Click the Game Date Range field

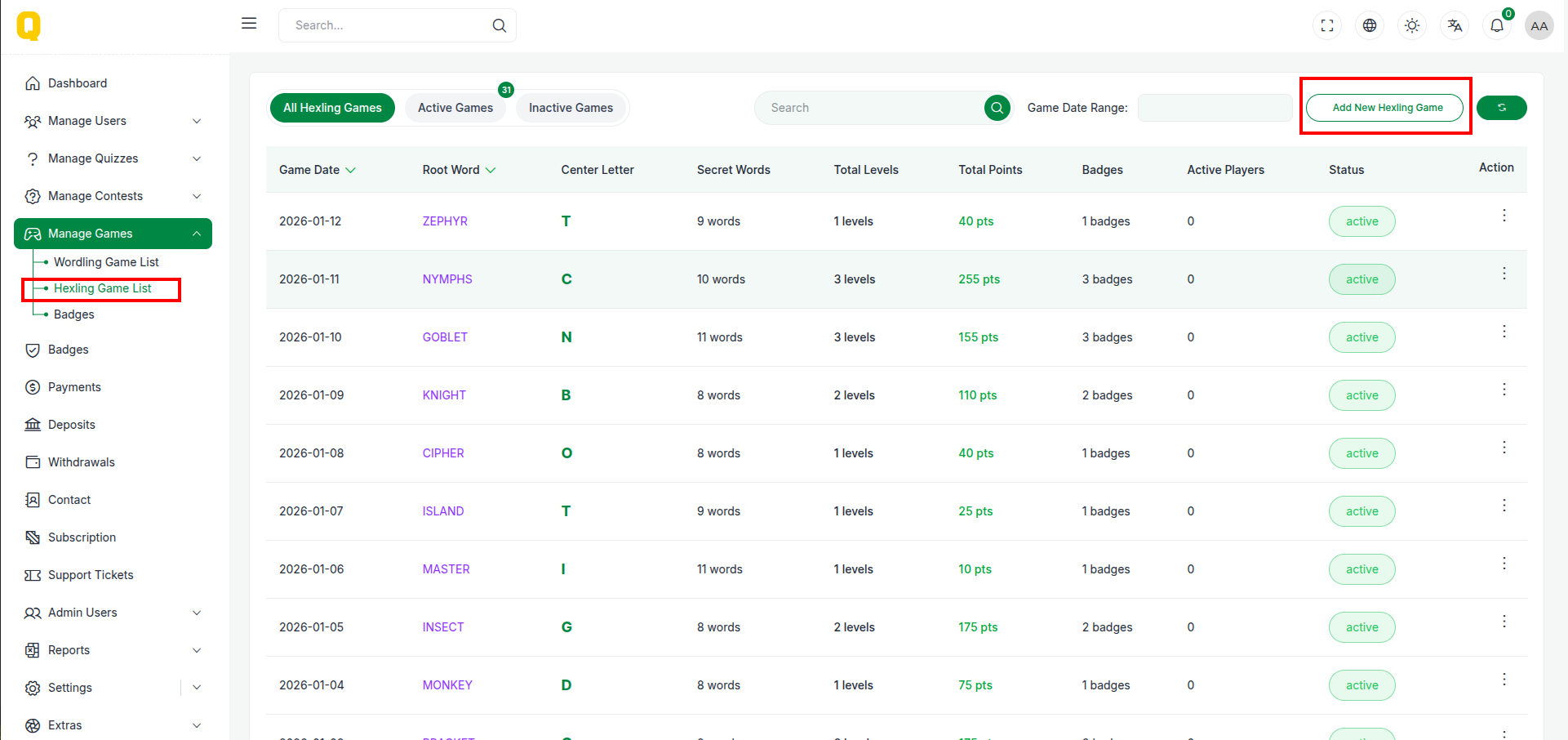coord(1214,108)
